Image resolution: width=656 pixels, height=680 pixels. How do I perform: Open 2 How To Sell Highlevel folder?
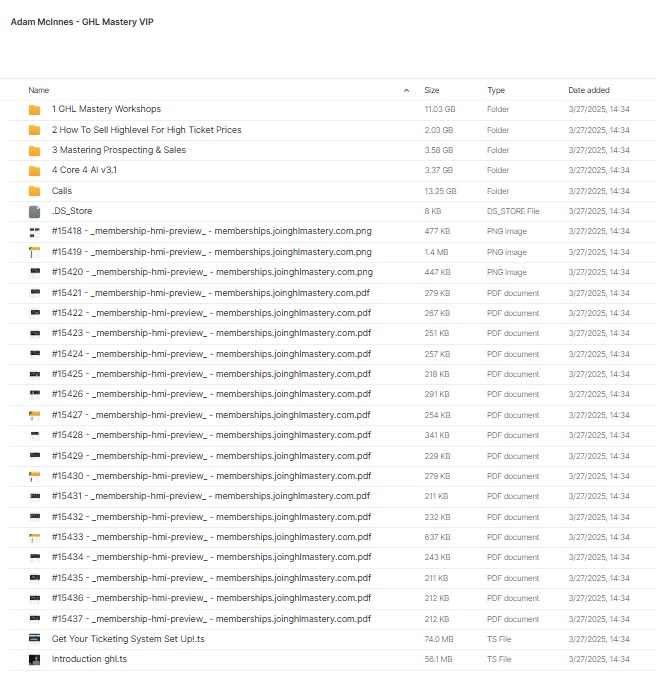tap(147, 130)
